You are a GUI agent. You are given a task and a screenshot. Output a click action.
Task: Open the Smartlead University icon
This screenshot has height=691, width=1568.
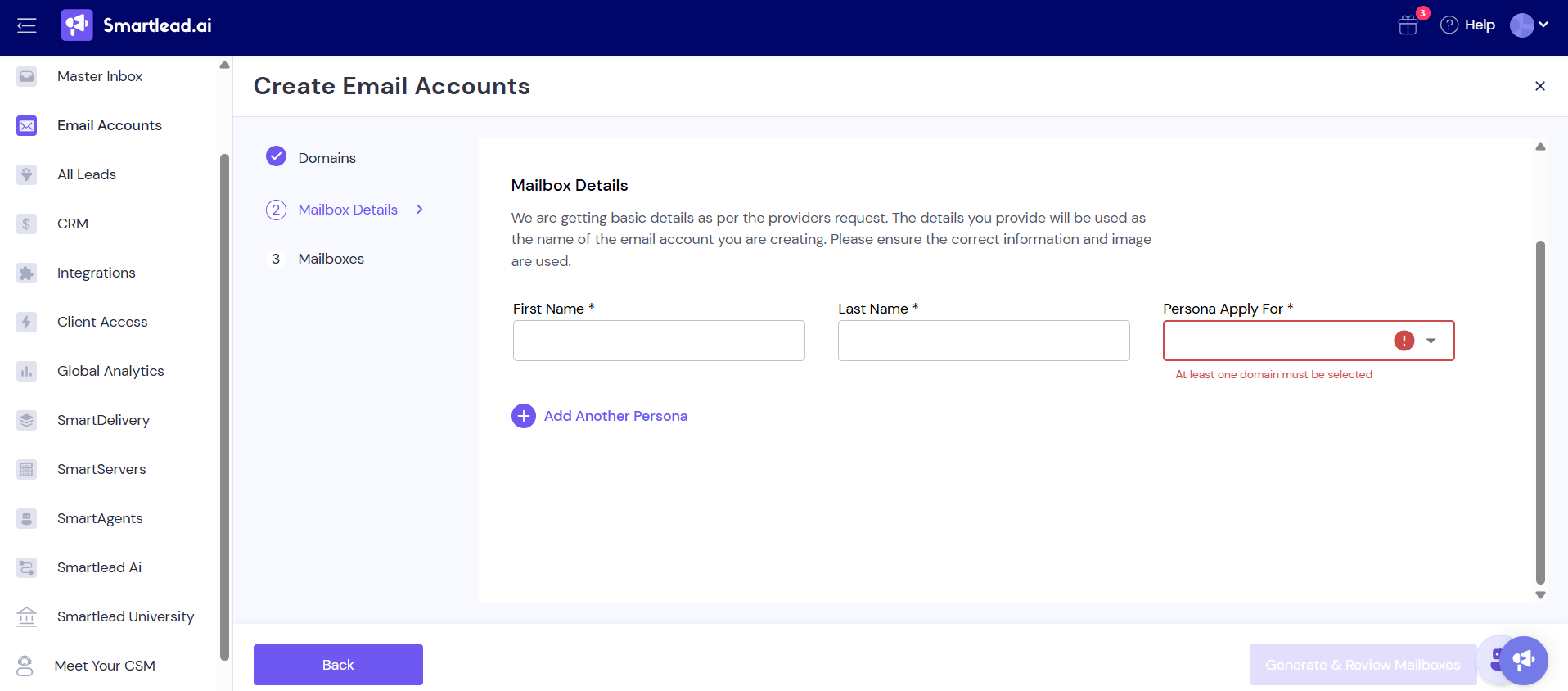[x=27, y=616]
